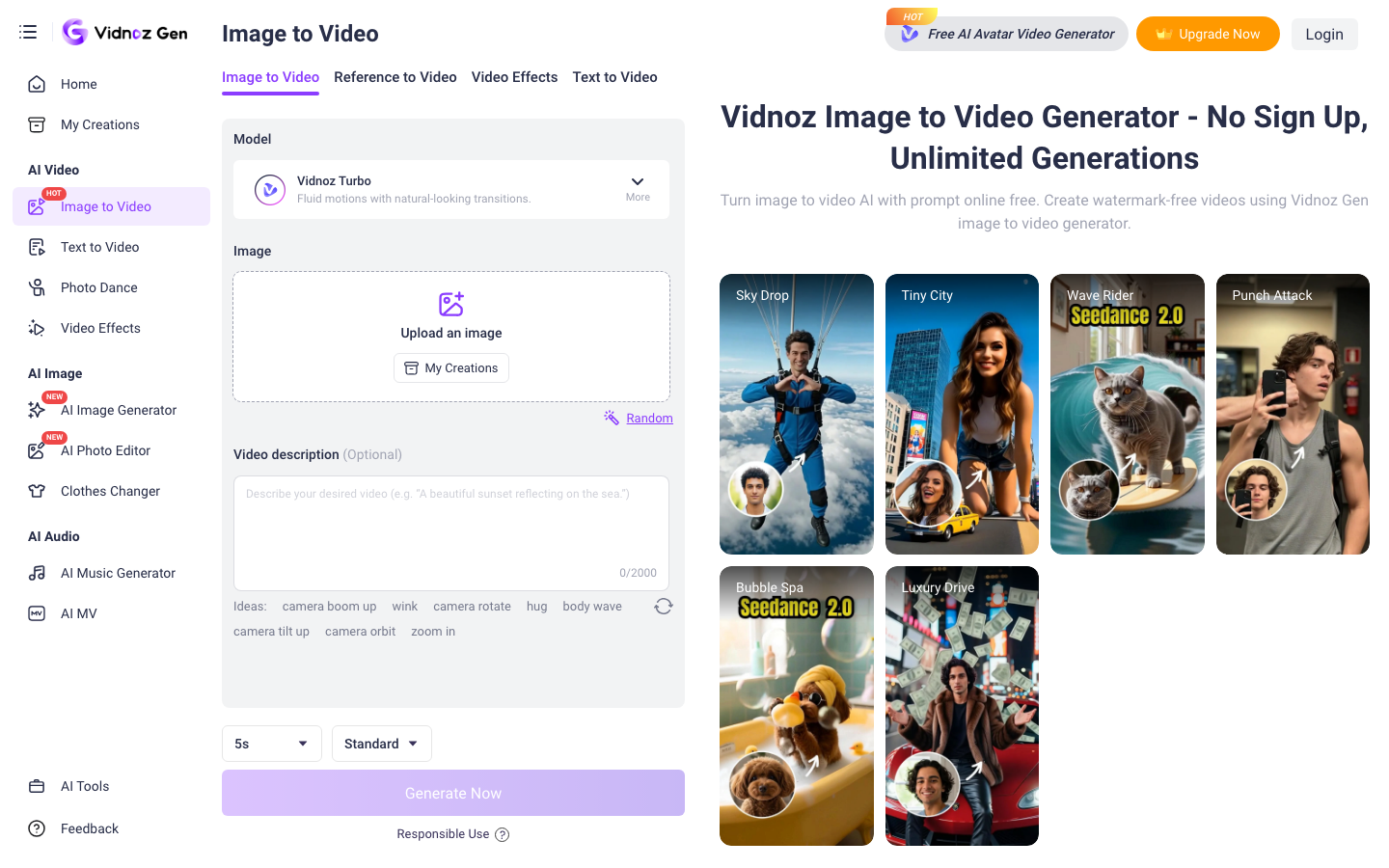Open Clothes Changer from the sidebar

pyautogui.click(x=111, y=491)
